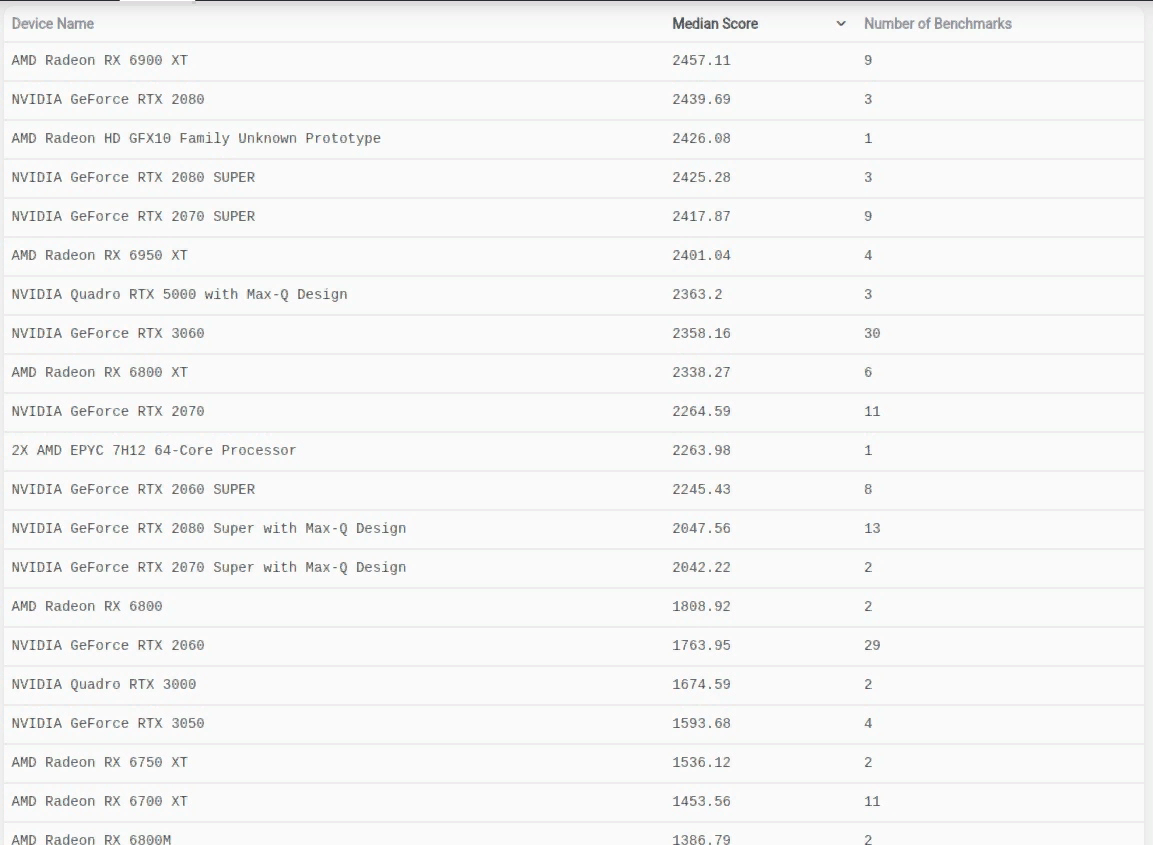This screenshot has height=845, width=1153.
Task: Click median score 1536.12
Action: click(702, 762)
